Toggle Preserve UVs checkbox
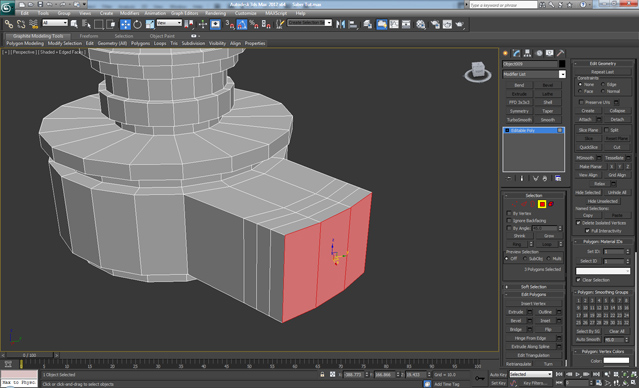The width and height of the screenshot is (639, 388). pos(582,102)
